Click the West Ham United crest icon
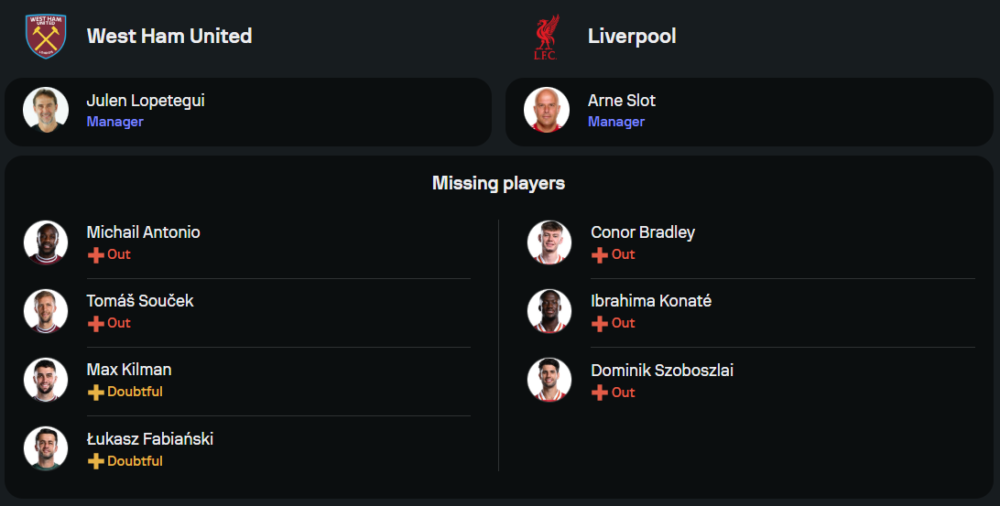This screenshot has width=1000, height=506. click(x=45, y=36)
